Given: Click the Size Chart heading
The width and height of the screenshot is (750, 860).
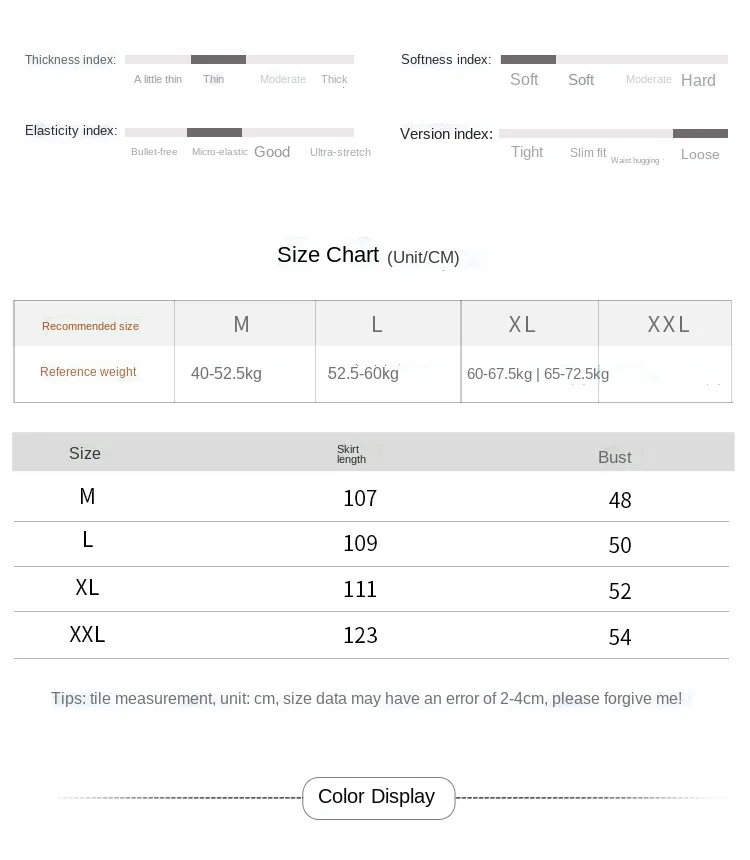Looking at the screenshot, I should pyautogui.click(x=368, y=255).
